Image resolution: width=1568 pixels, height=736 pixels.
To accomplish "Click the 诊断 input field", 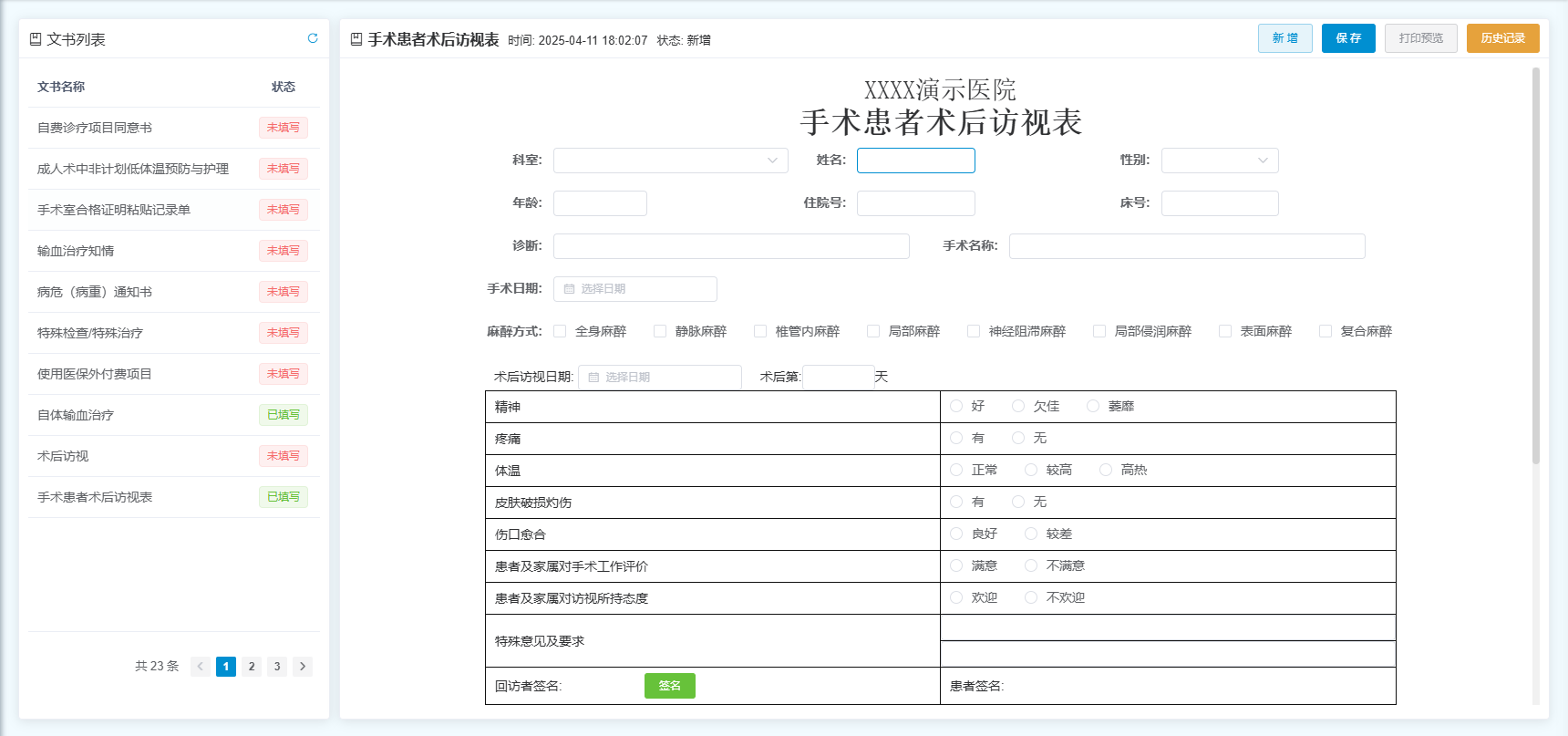I will pos(730,246).
